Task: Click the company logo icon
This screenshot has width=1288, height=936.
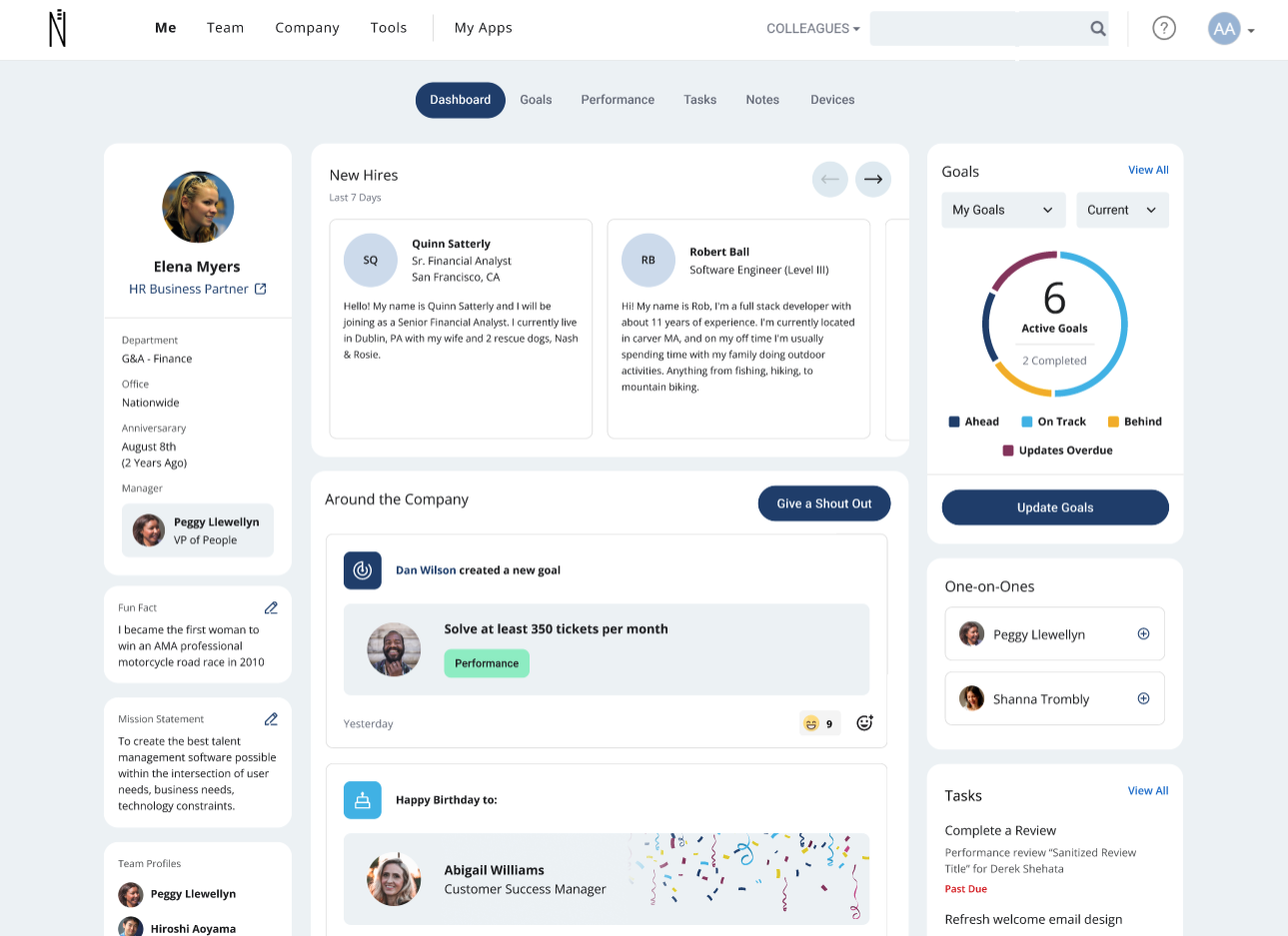Action: [58, 28]
